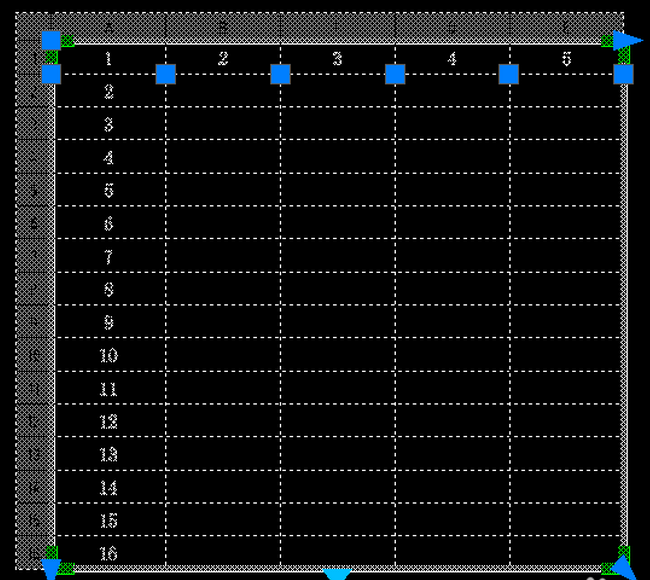
Task: Click column header C
Action: click(x=338, y=28)
